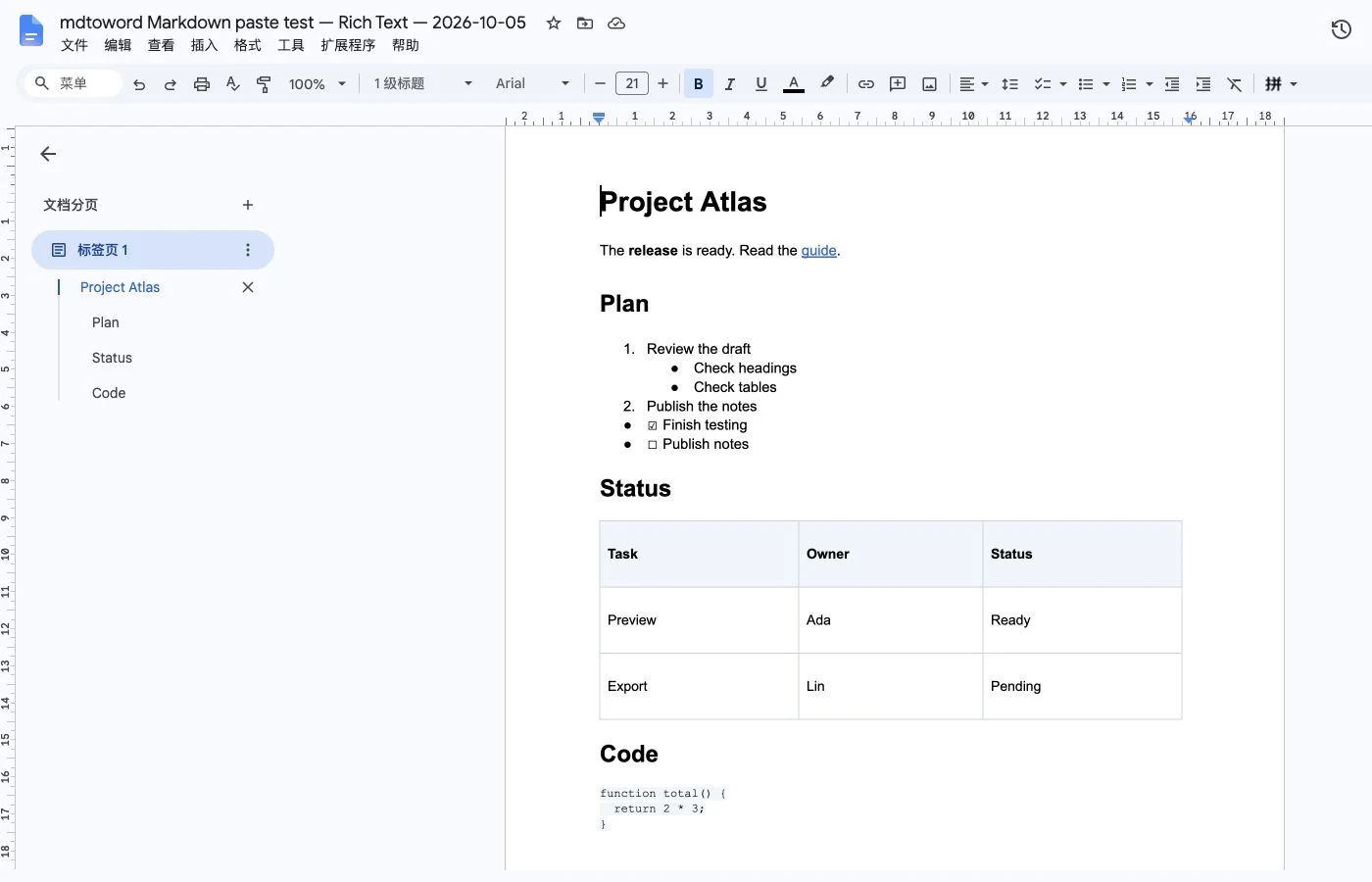
Task: Move document with folder icon
Action: tap(585, 23)
